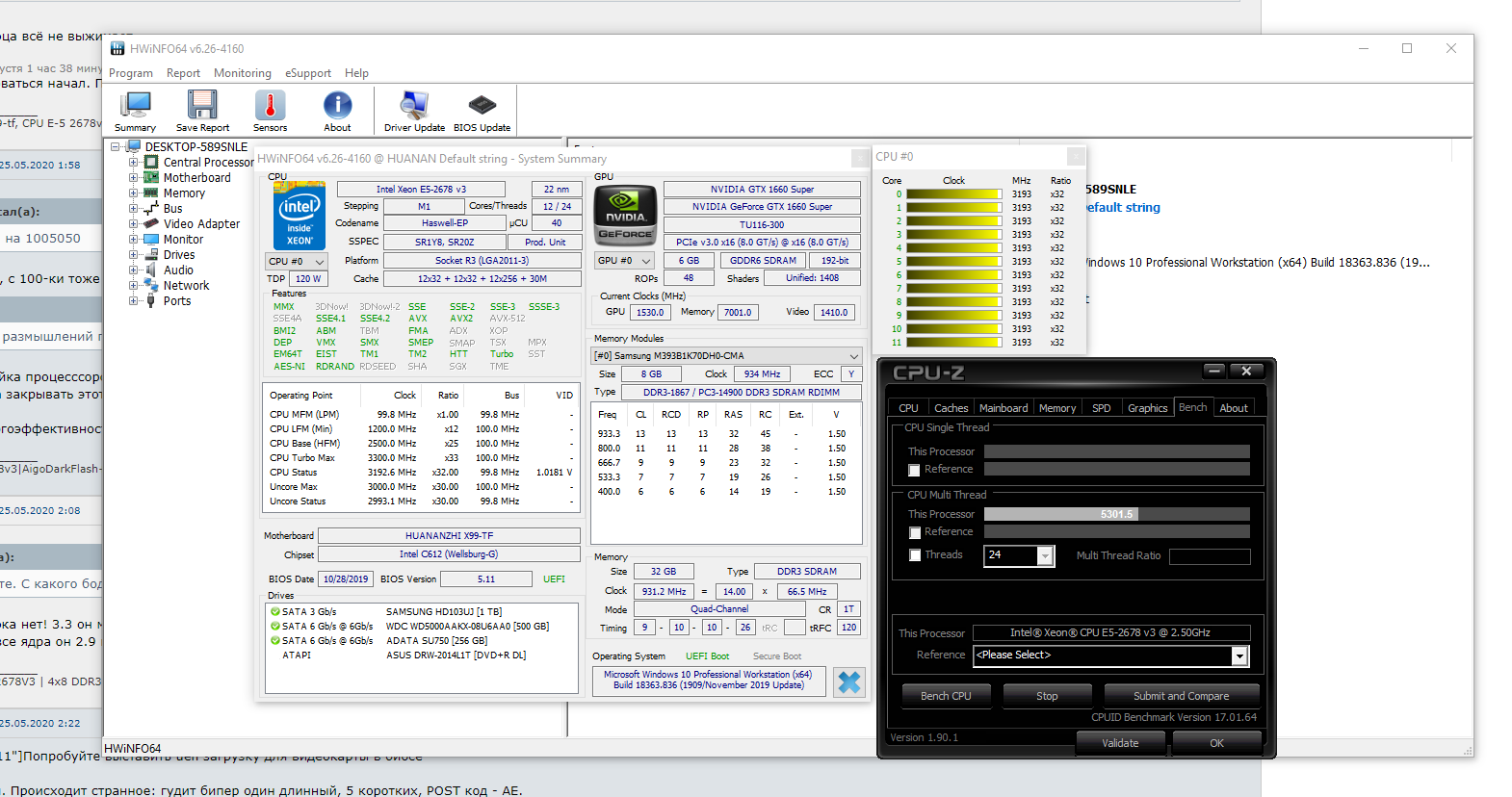Switch to the Mainboard tab in CPU-Z
The width and height of the screenshot is (1512, 797).
(x=1003, y=408)
